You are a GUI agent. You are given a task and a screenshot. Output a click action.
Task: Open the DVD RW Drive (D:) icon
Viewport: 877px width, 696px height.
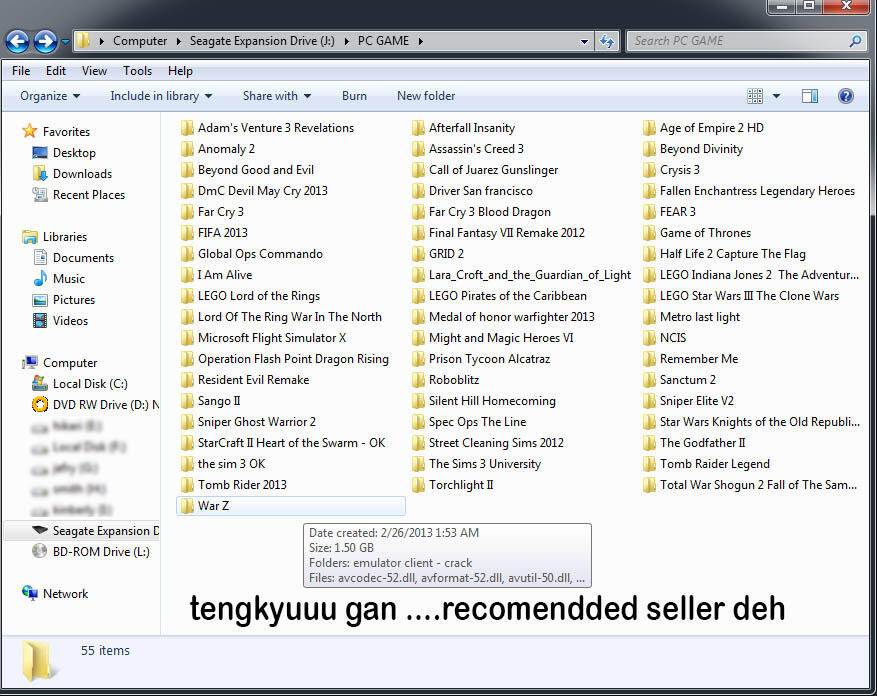pyautogui.click(x=40, y=405)
